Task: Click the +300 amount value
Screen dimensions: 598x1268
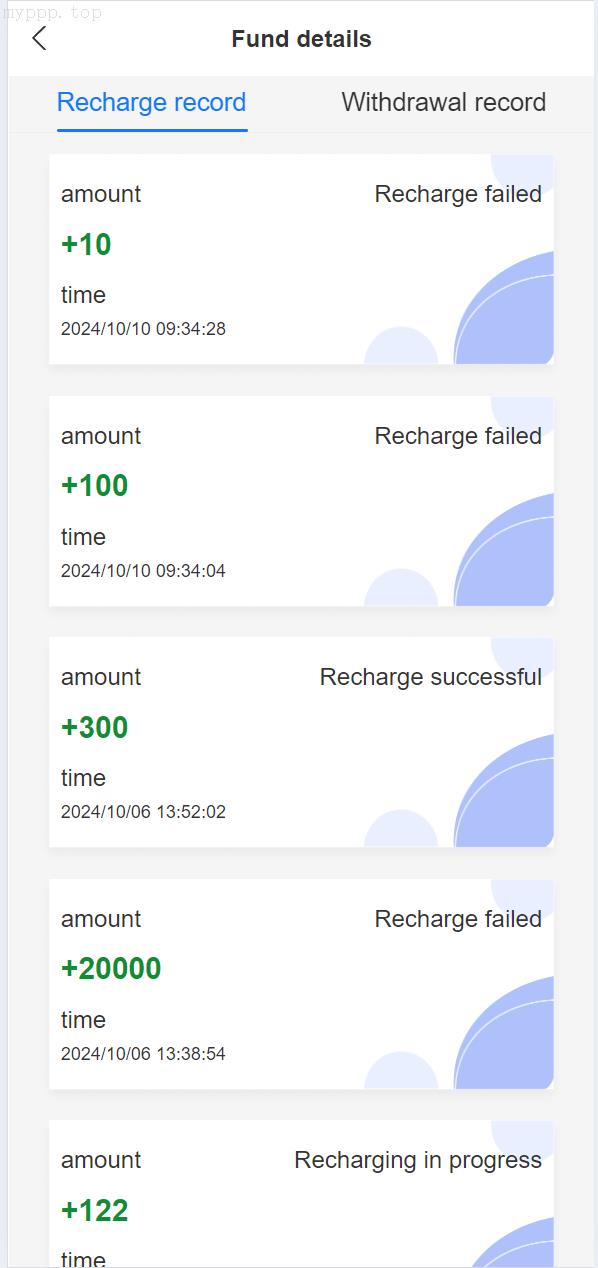Action: [x=95, y=727]
